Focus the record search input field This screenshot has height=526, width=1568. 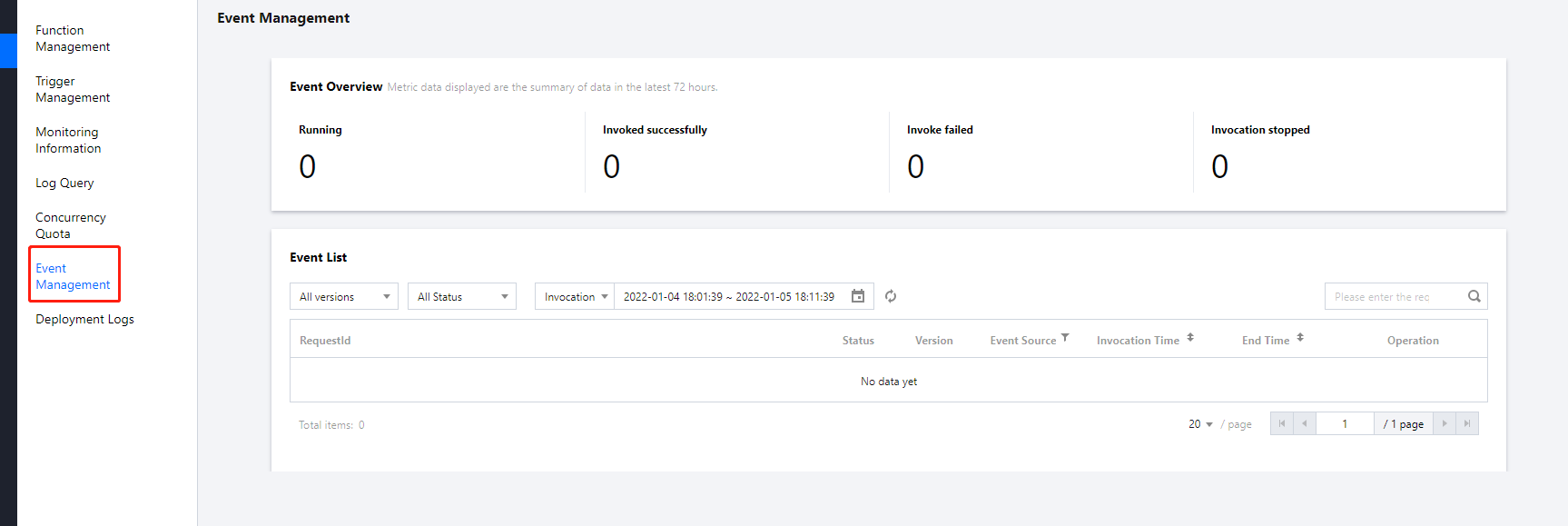pyautogui.click(x=1394, y=297)
